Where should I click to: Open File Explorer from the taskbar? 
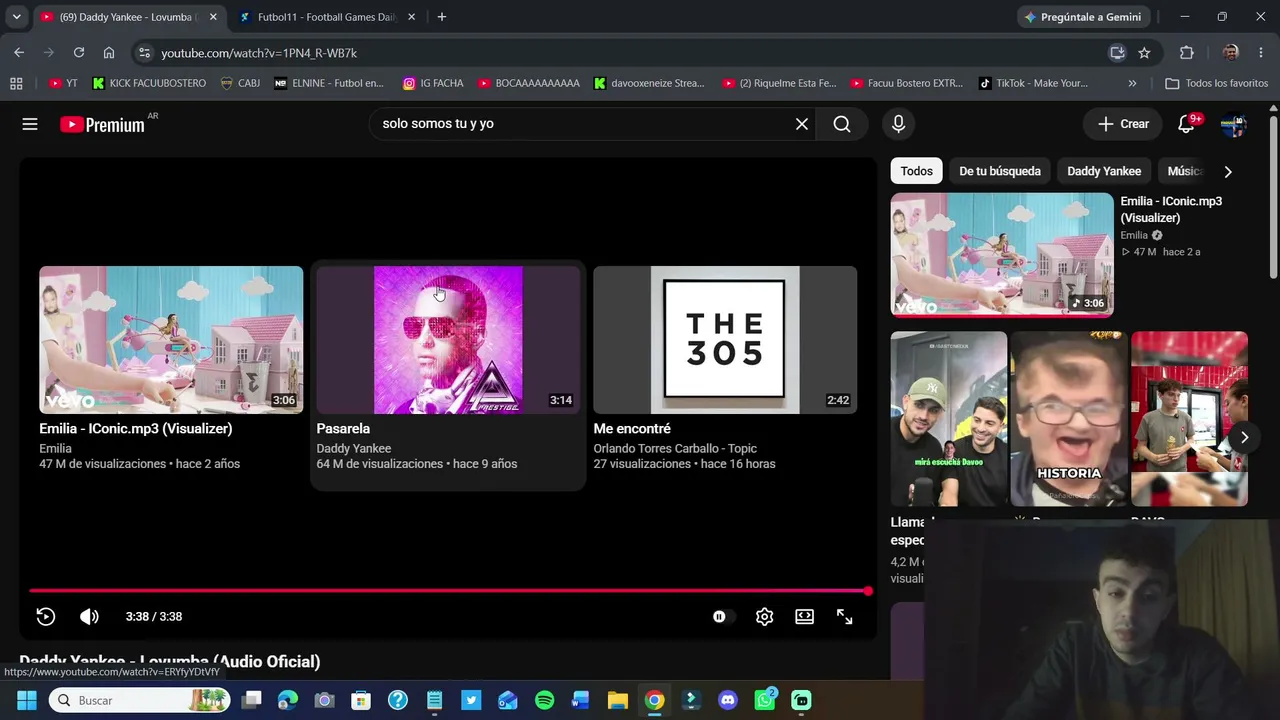tap(618, 700)
